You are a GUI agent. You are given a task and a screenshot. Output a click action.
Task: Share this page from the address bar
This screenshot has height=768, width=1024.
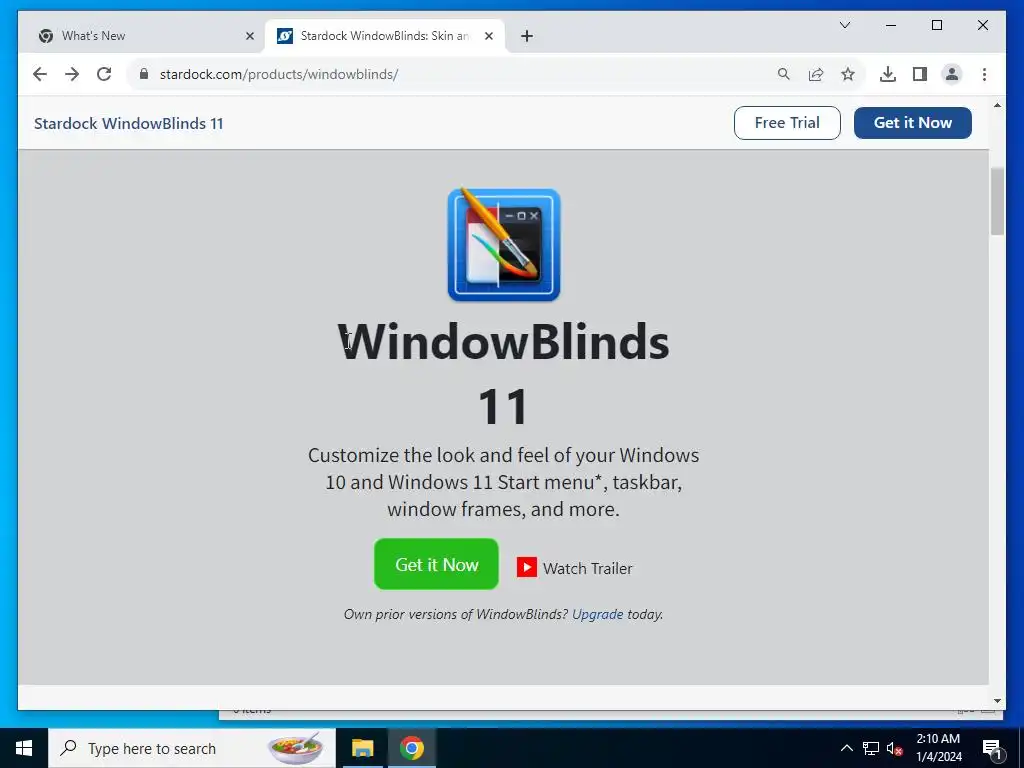pos(816,74)
